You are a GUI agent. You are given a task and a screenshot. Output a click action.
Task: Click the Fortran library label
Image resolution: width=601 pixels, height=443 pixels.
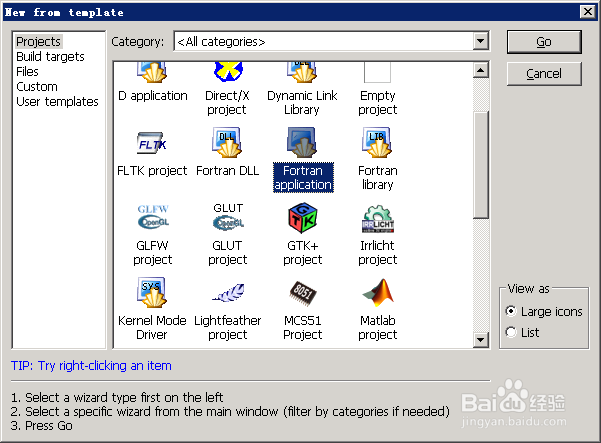coord(378,177)
